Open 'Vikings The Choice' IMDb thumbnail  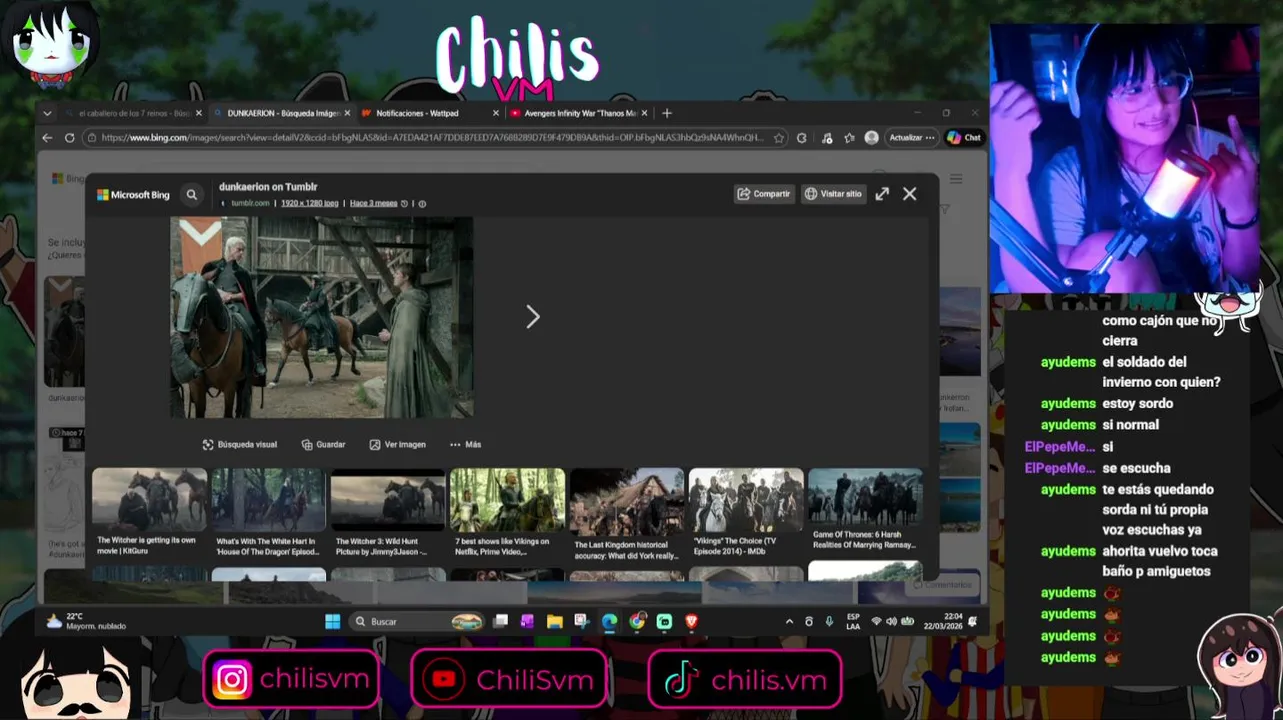[x=746, y=500]
